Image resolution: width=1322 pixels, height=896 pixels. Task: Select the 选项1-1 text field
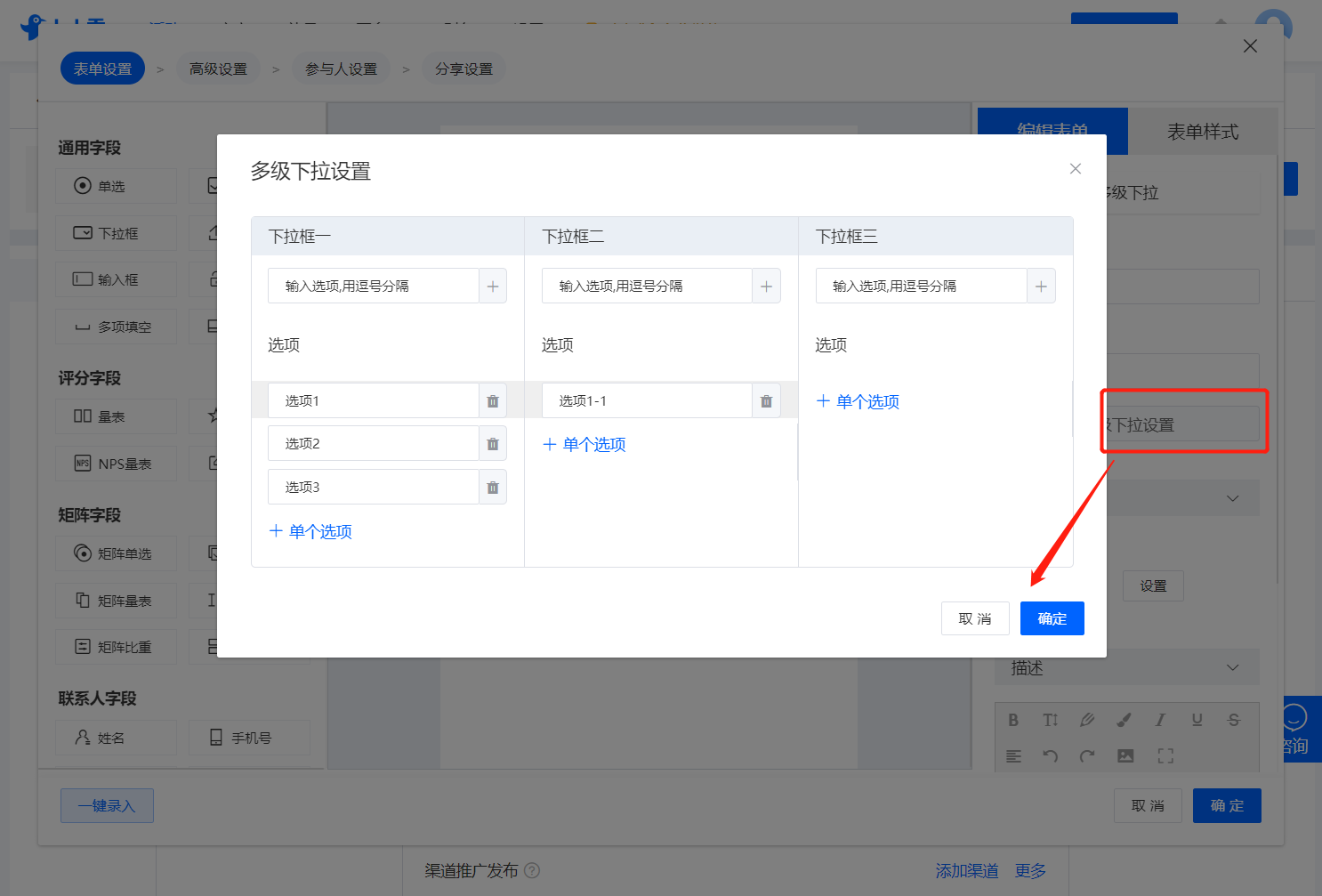[647, 401]
